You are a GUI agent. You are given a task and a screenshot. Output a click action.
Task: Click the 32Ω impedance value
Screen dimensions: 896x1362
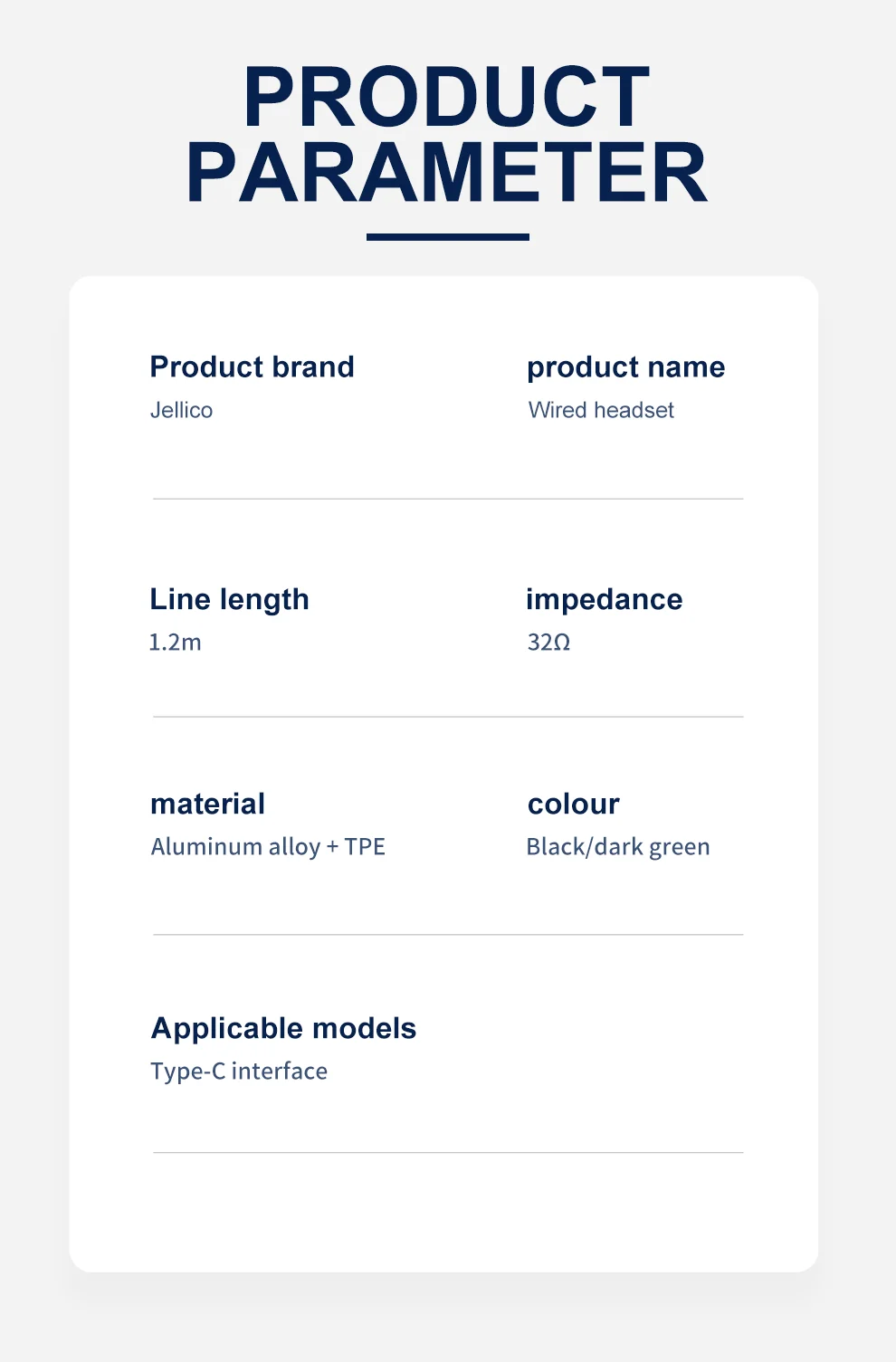tap(548, 643)
